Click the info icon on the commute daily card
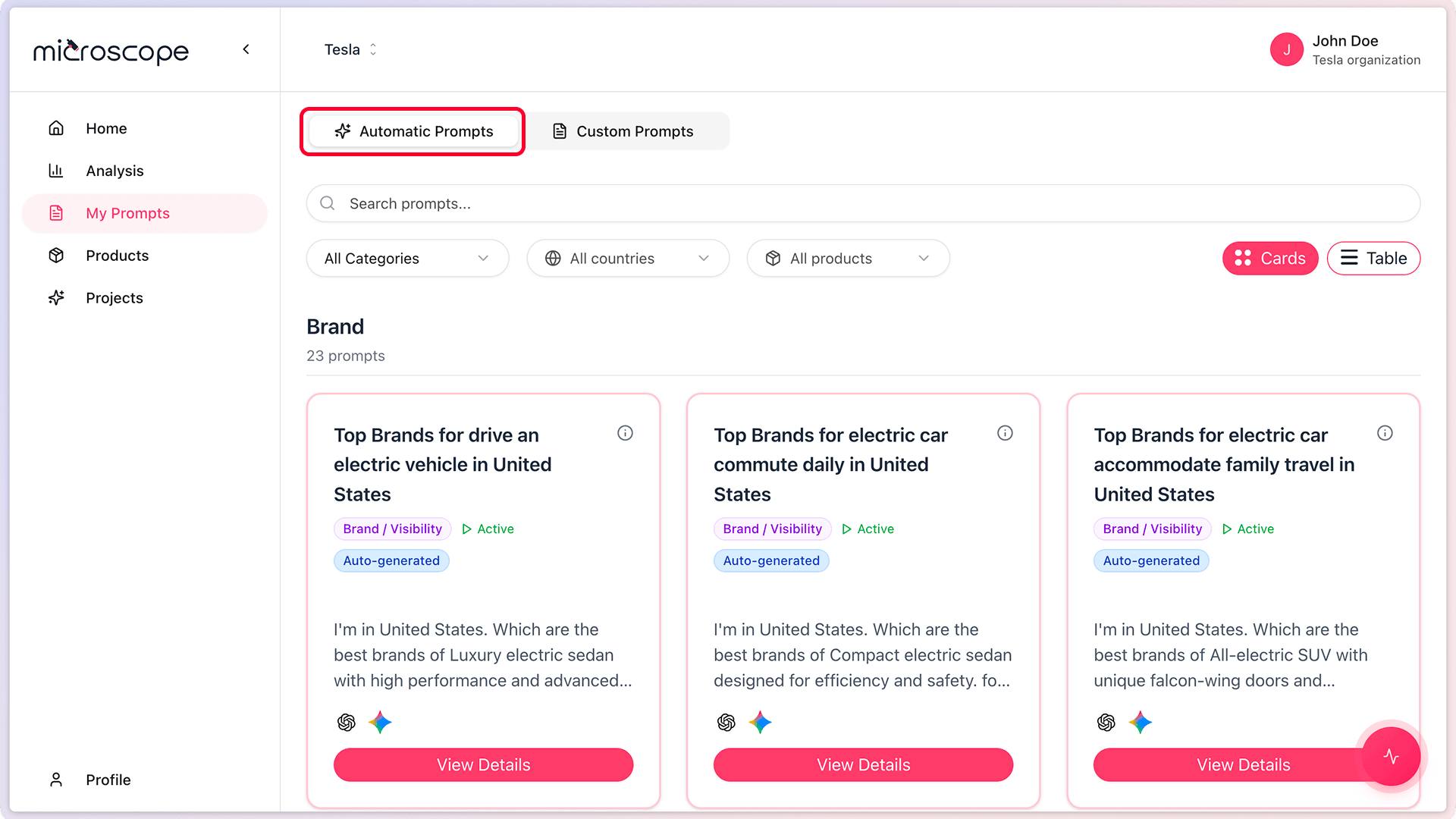 pyautogui.click(x=1005, y=433)
